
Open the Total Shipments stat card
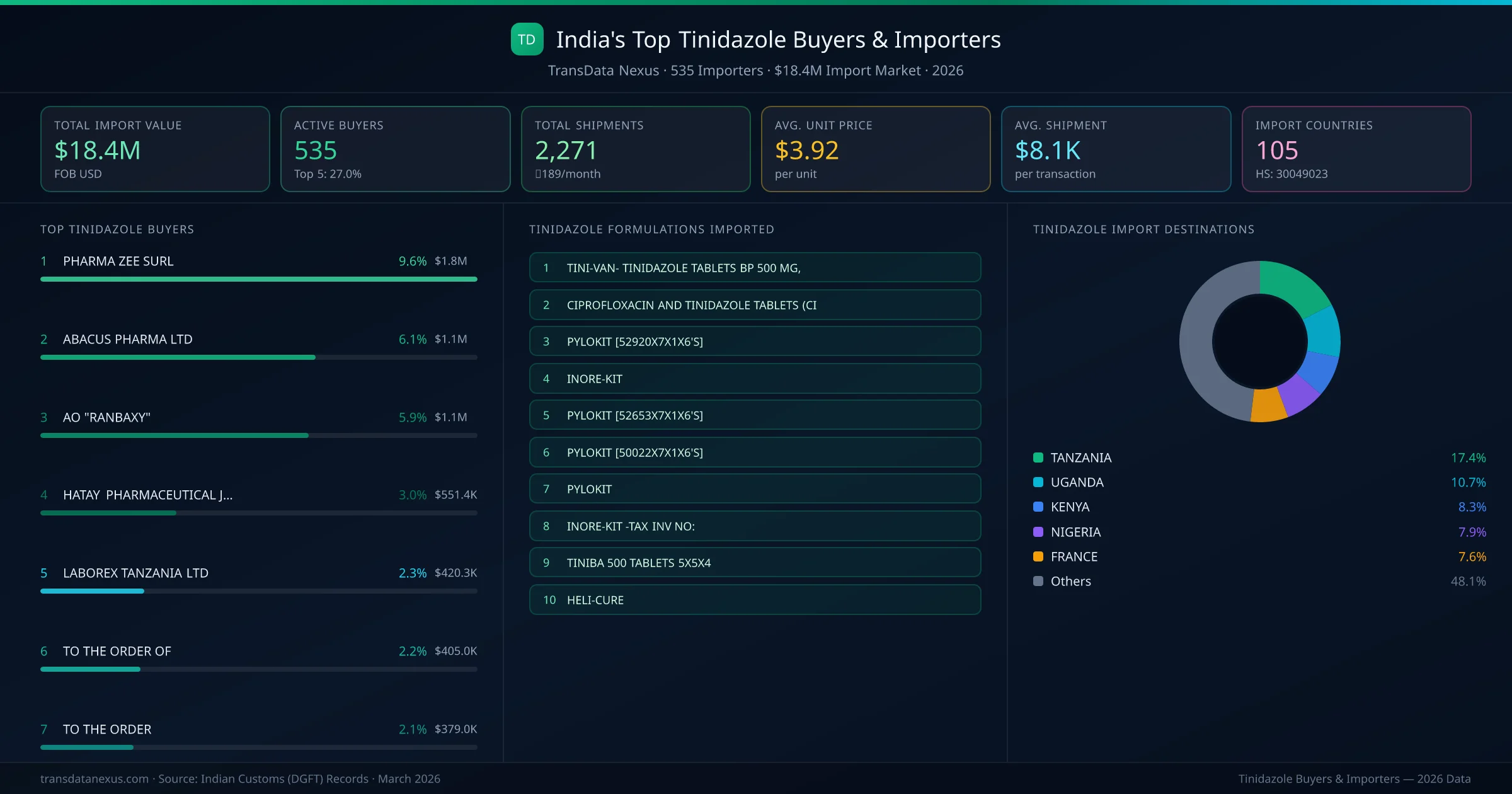point(635,149)
